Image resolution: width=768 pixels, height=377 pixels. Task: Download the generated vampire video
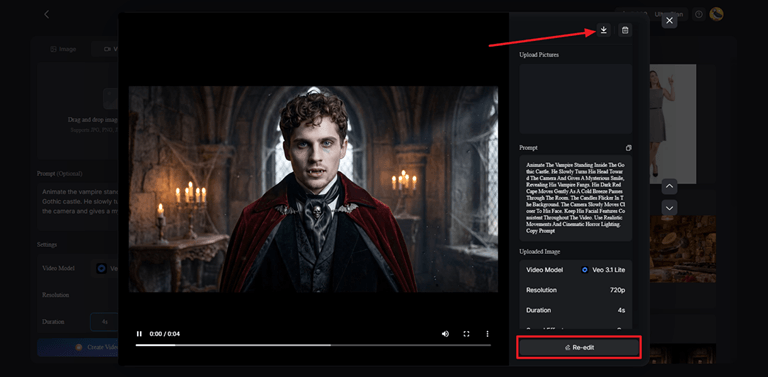pyautogui.click(x=603, y=30)
